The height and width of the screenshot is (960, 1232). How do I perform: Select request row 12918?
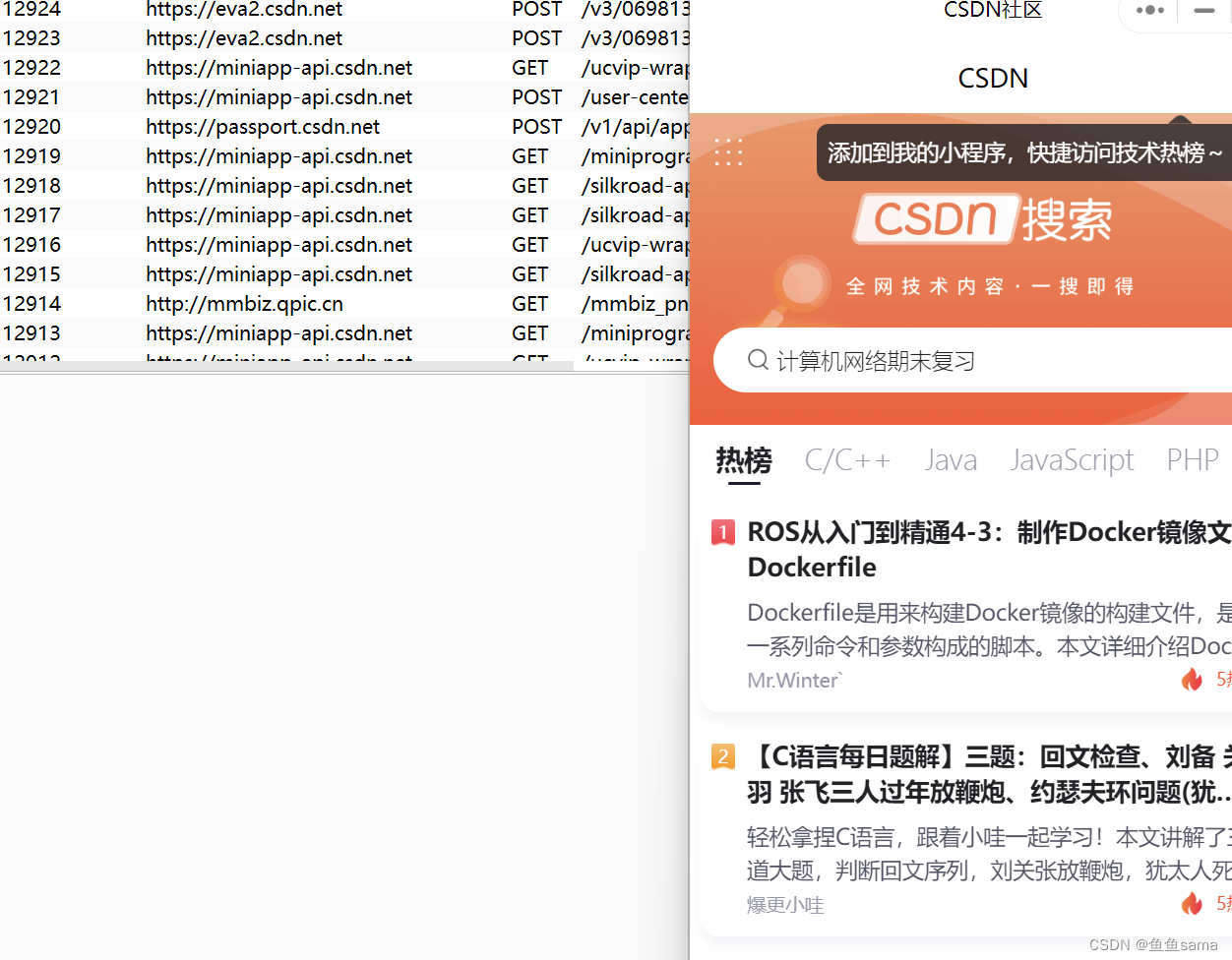[344, 185]
